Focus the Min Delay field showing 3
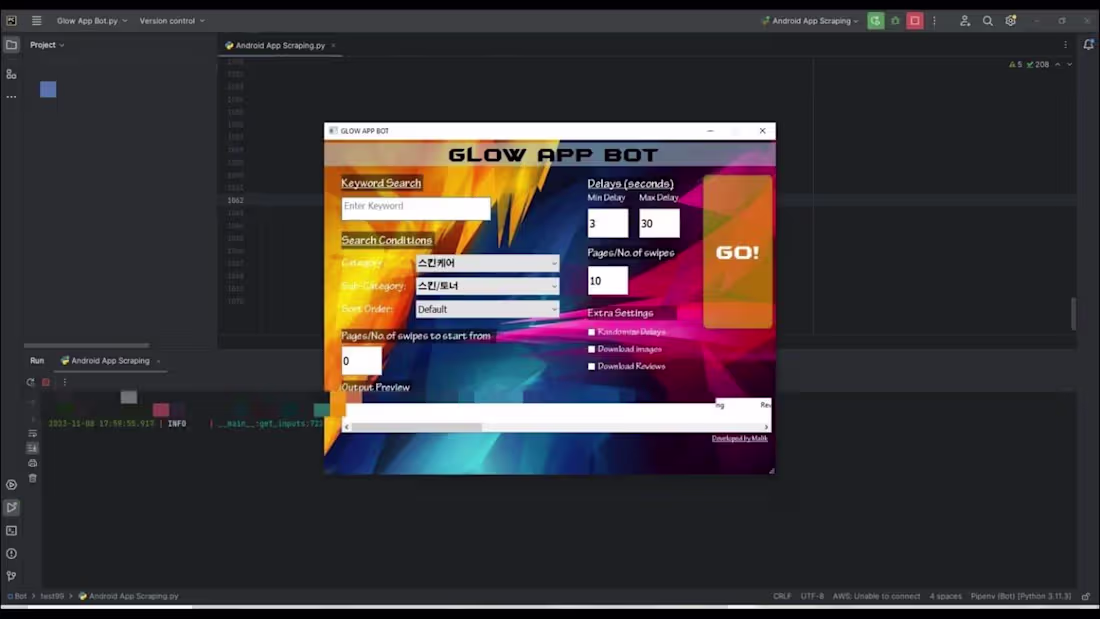 (x=608, y=223)
